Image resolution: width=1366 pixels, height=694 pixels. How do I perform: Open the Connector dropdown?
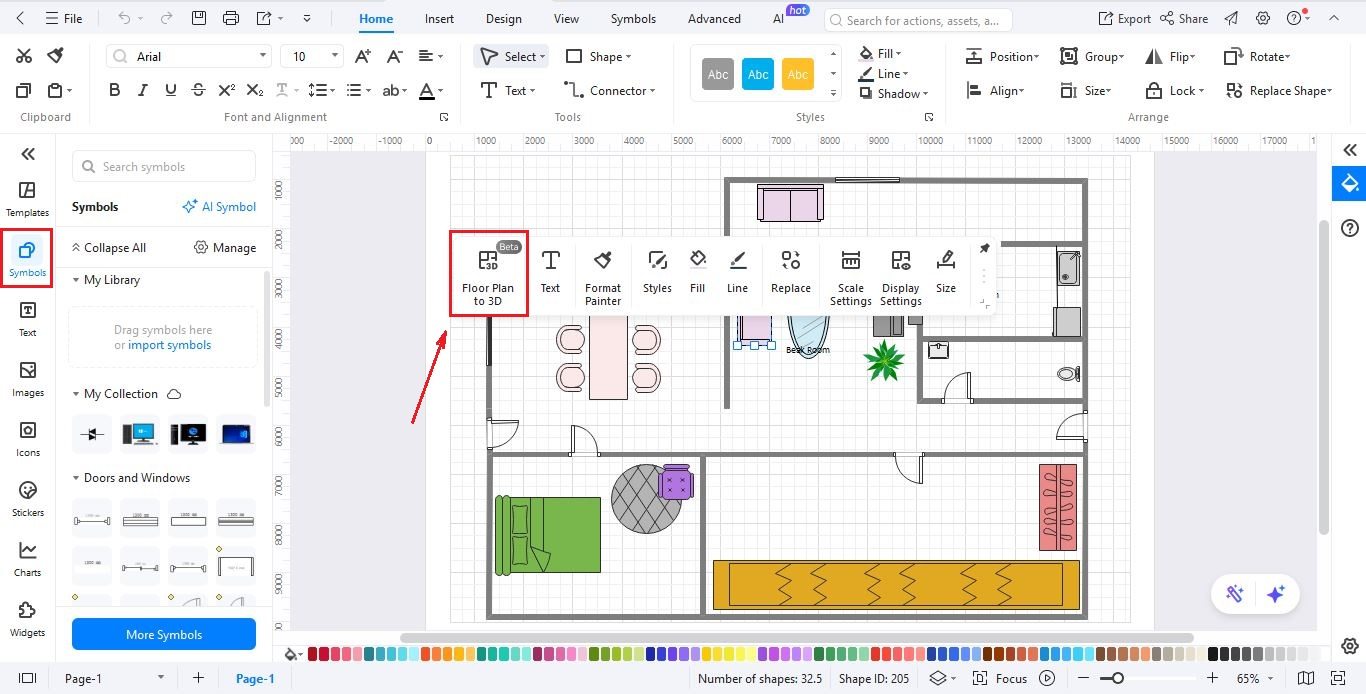[x=610, y=90]
